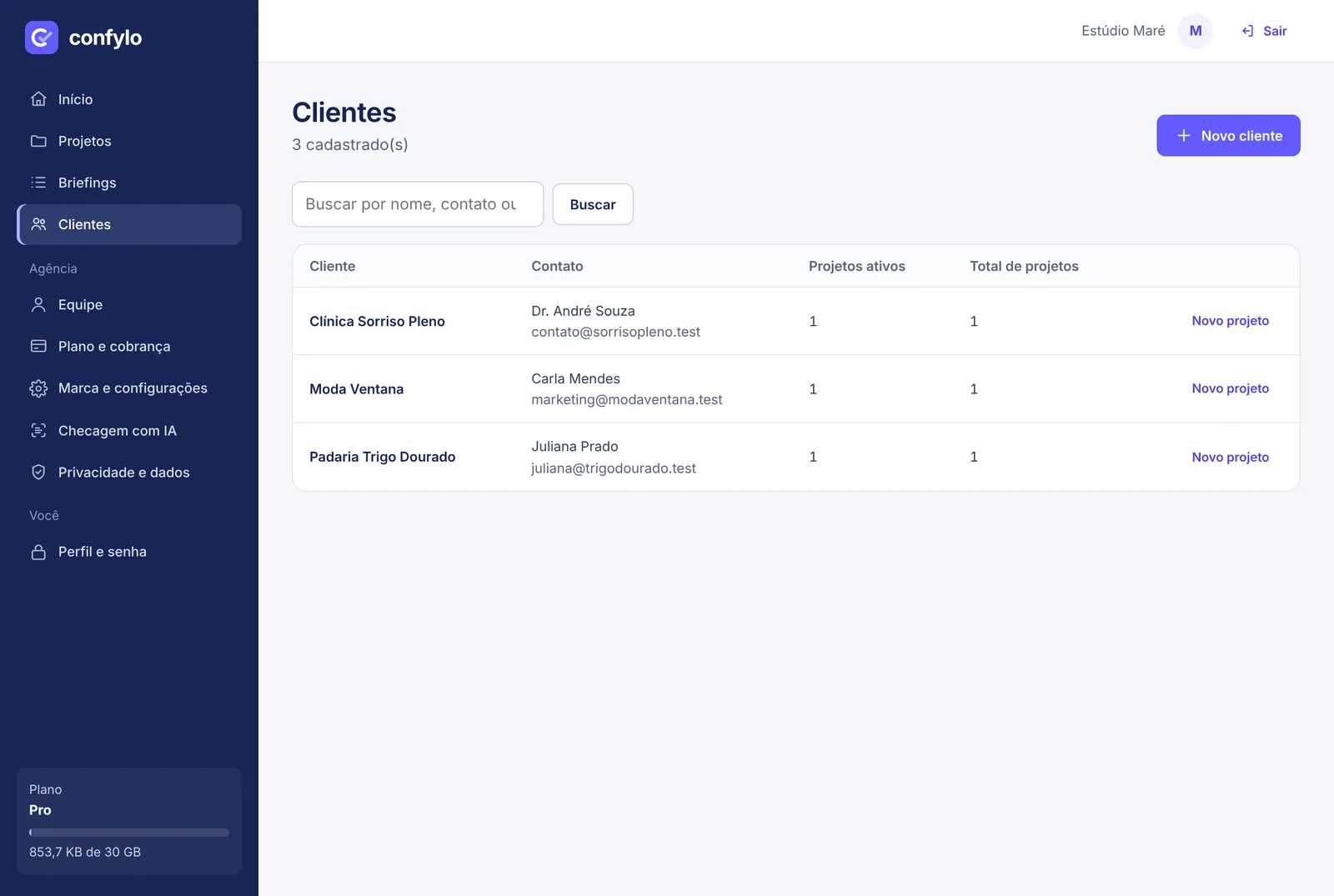Click the Moda Ventana client name
1334x896 pixels.
click(x=356, y=389)
